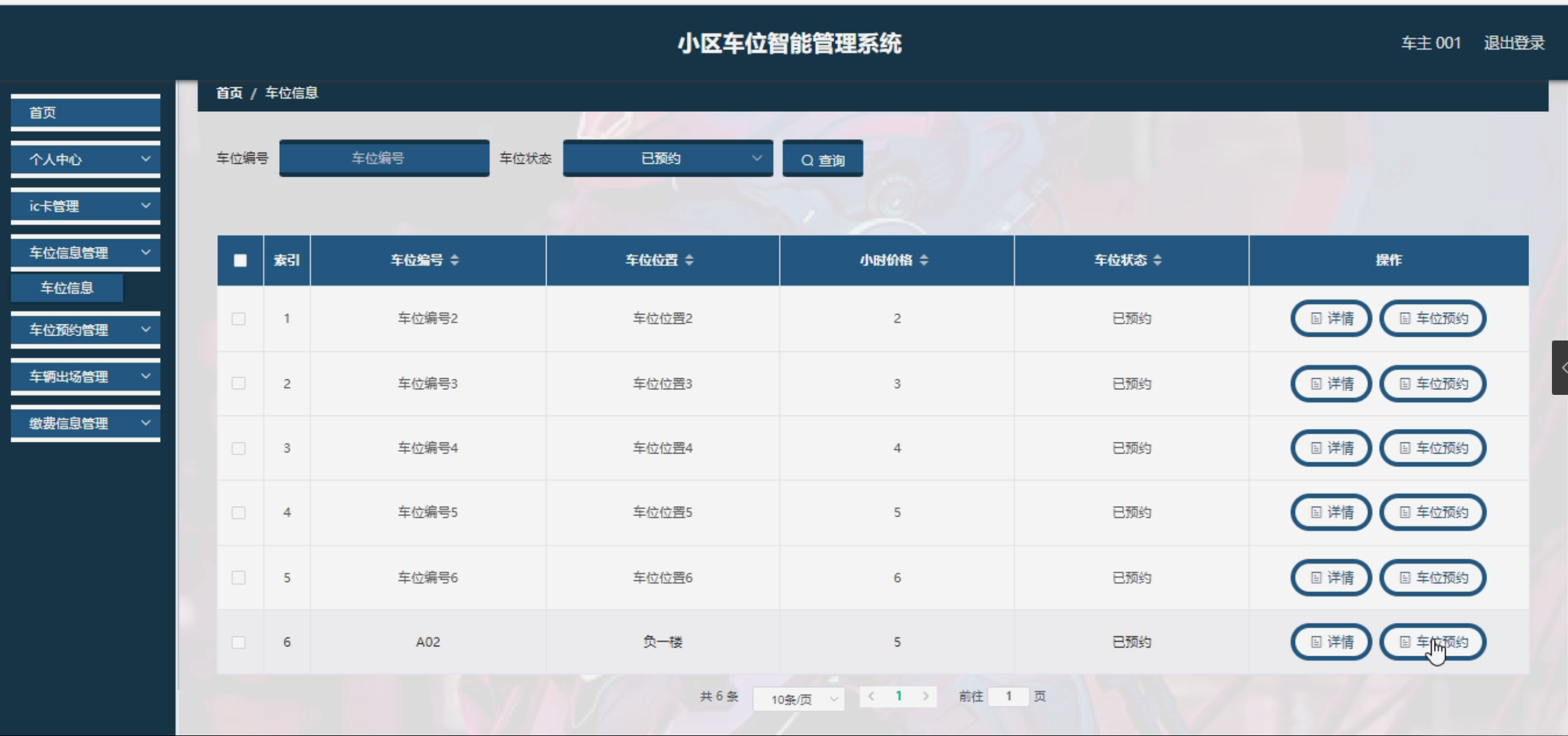
Task: Select 车位信息 submenu item in sidebar
Action: [x=67, y=288]
